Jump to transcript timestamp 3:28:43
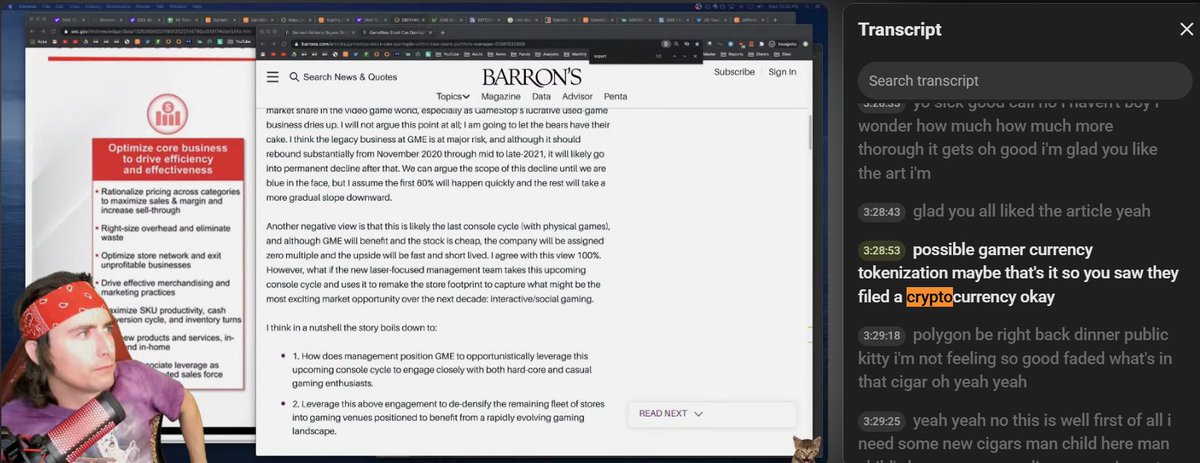This screenshot has width=1200, height=463. [x=882, y=212]
